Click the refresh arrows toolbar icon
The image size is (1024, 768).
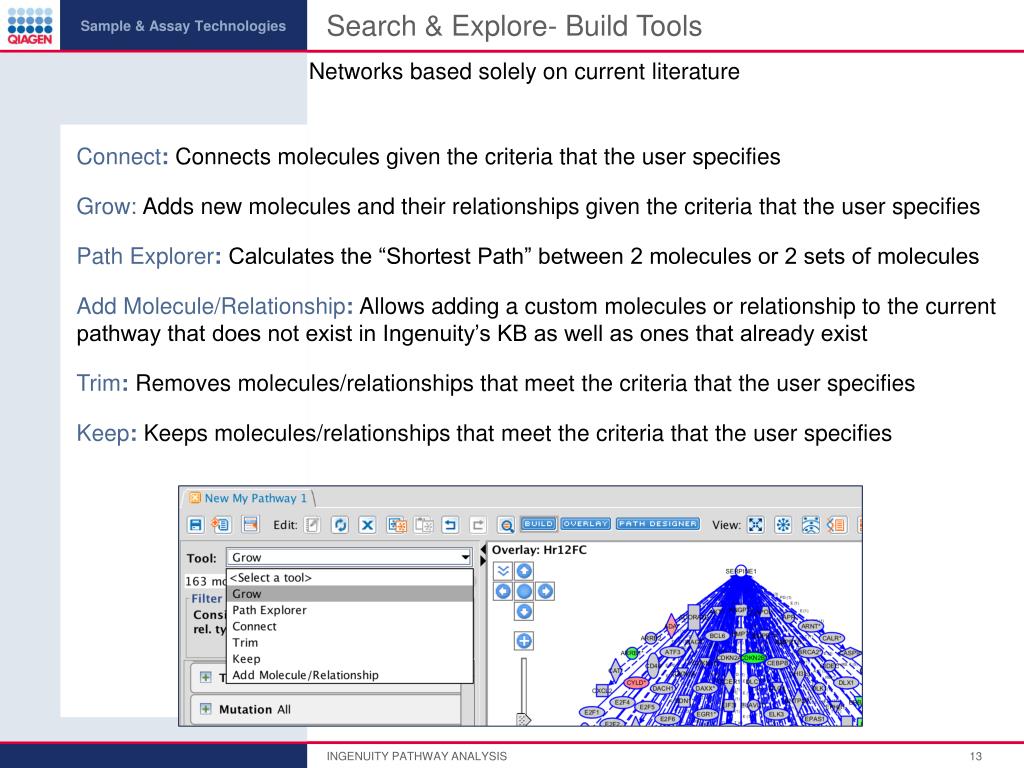pos(340,524)
